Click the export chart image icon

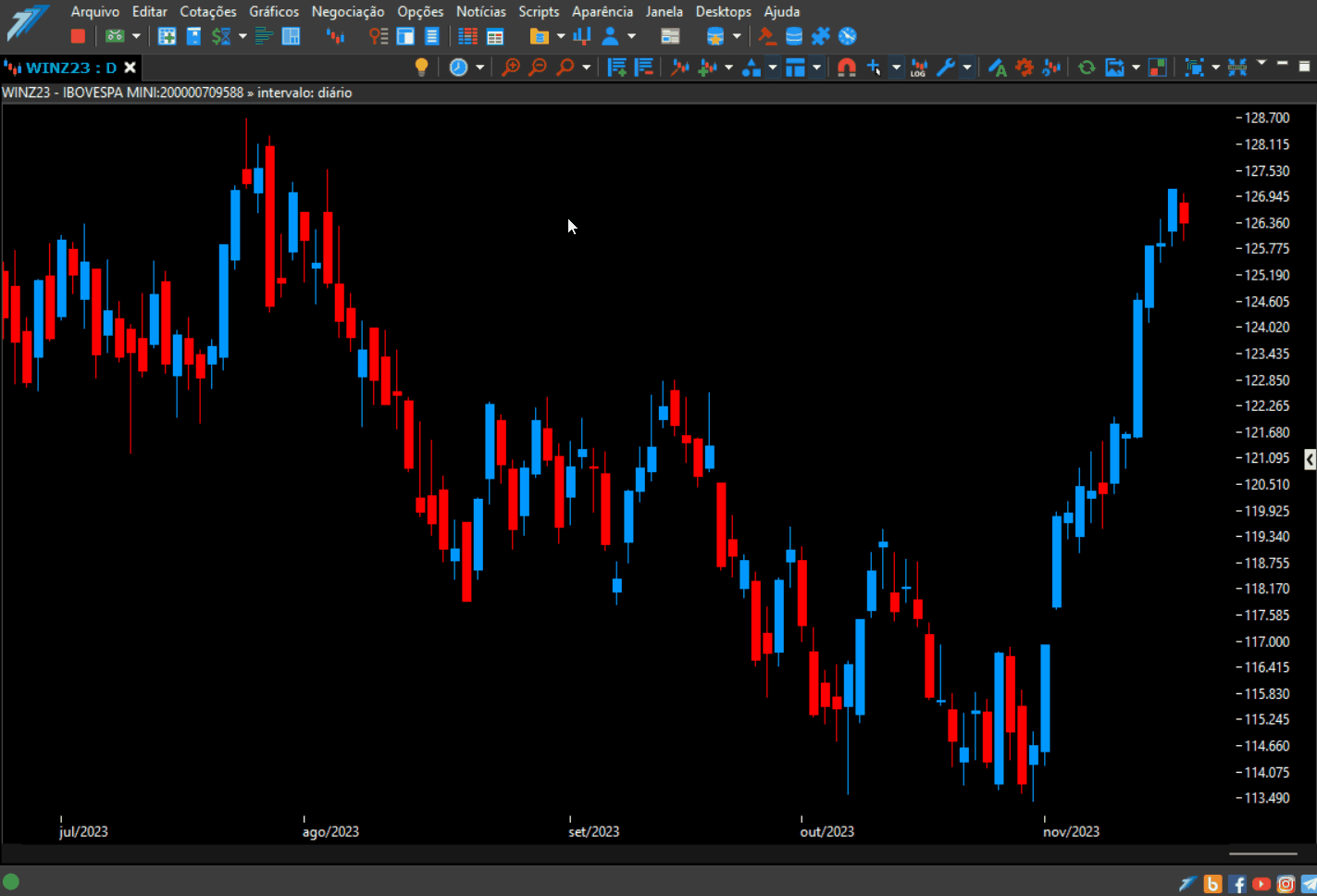(x=1114, y=67)
